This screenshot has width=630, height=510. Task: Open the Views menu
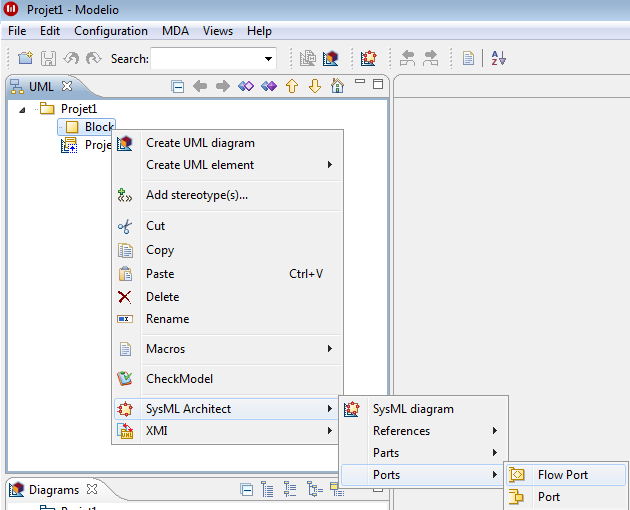[218, 31]
